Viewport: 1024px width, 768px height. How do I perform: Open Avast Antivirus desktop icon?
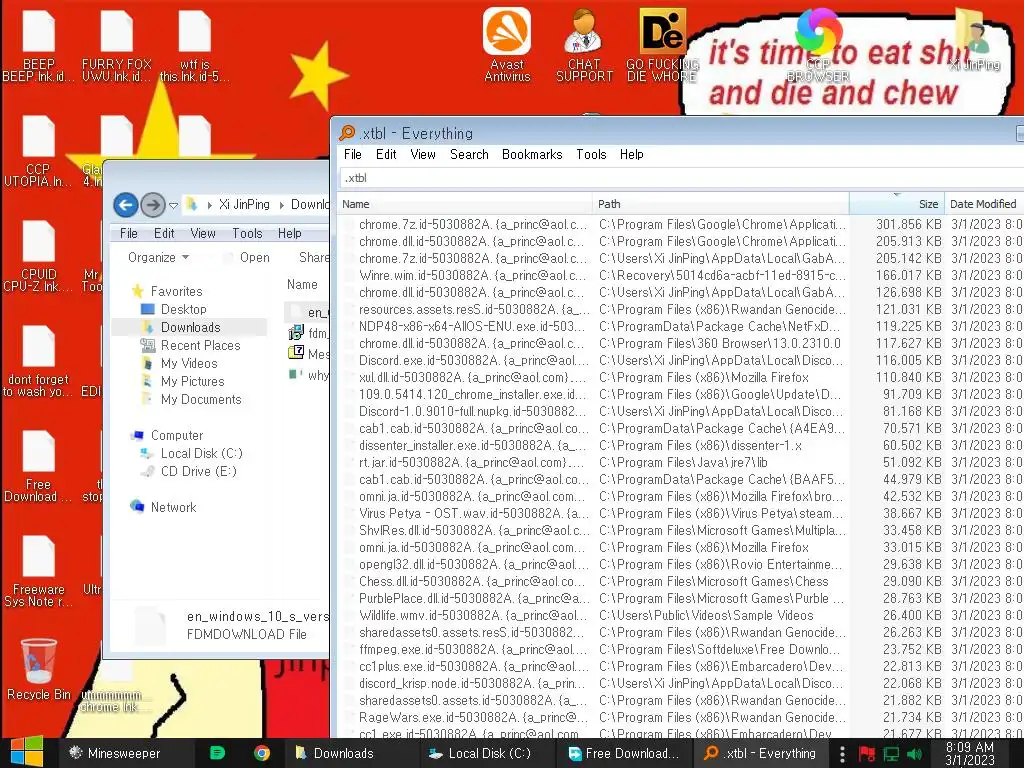tap(507, 44)
